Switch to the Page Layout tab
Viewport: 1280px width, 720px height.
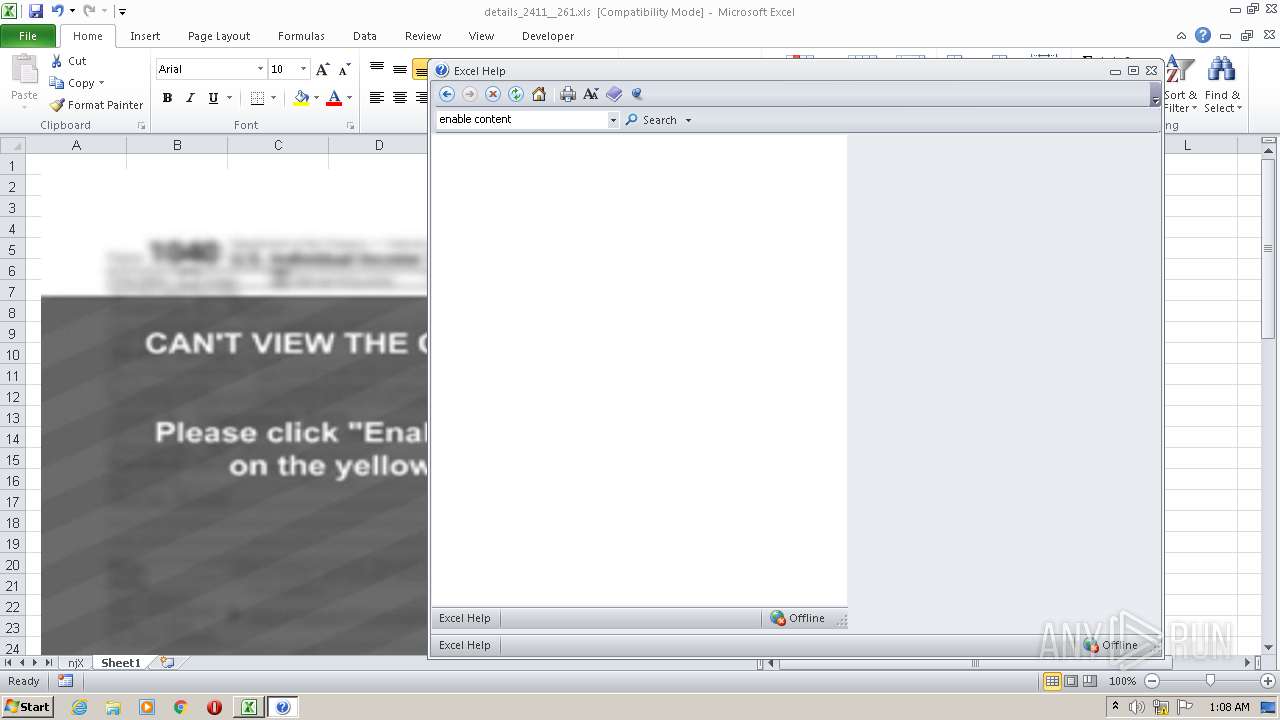219,36
